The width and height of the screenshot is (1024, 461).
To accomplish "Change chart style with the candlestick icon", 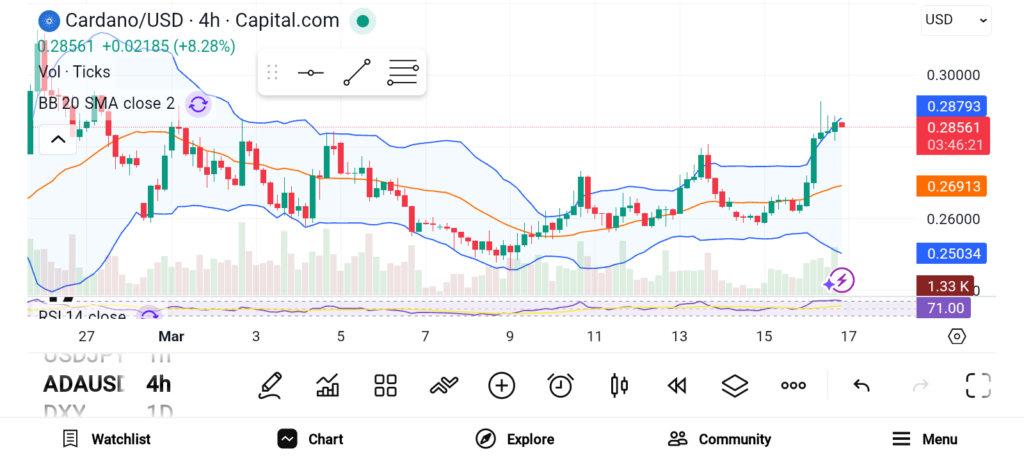I will point(619,385).
